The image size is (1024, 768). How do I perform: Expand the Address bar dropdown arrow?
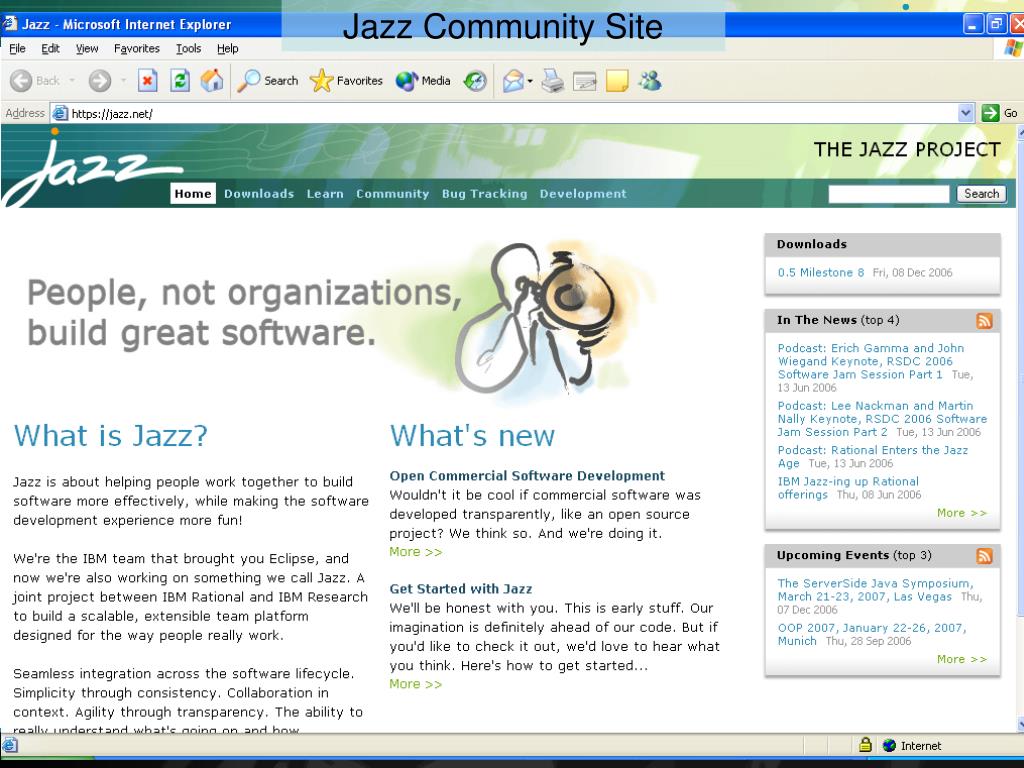966,113
